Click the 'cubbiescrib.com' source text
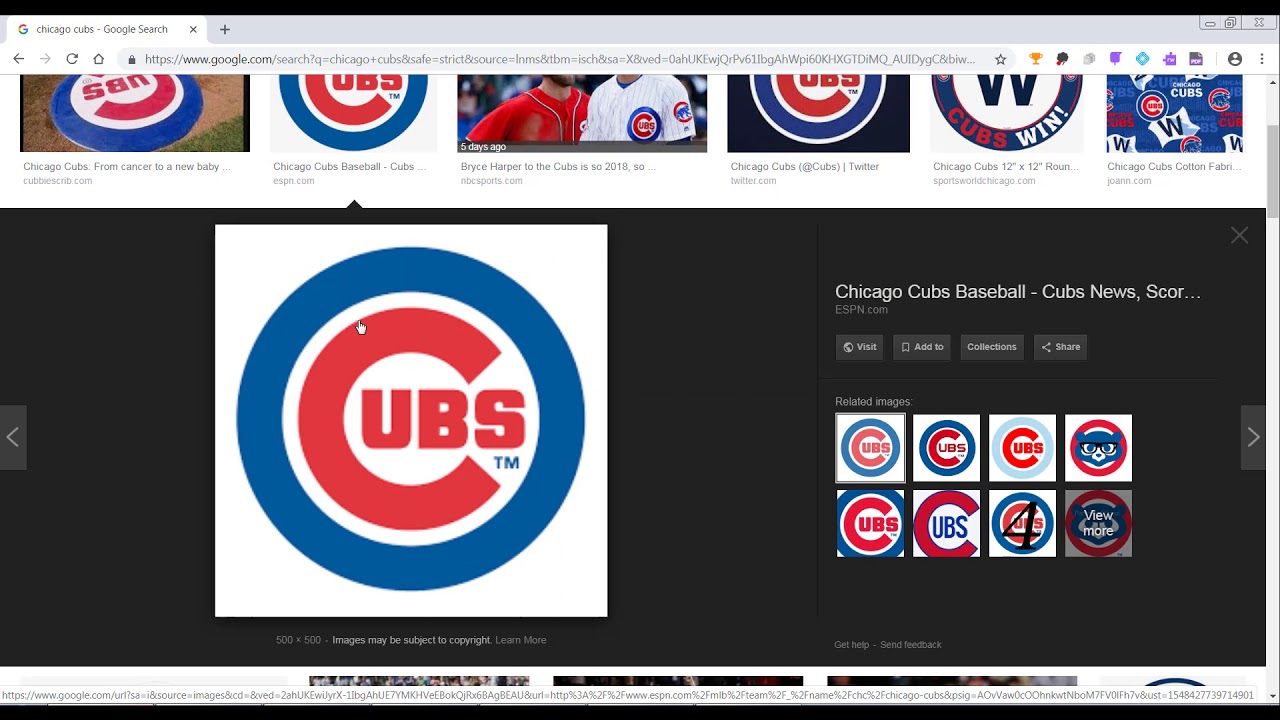This screenshot has width=1280, height=720. tap(58, 181)
